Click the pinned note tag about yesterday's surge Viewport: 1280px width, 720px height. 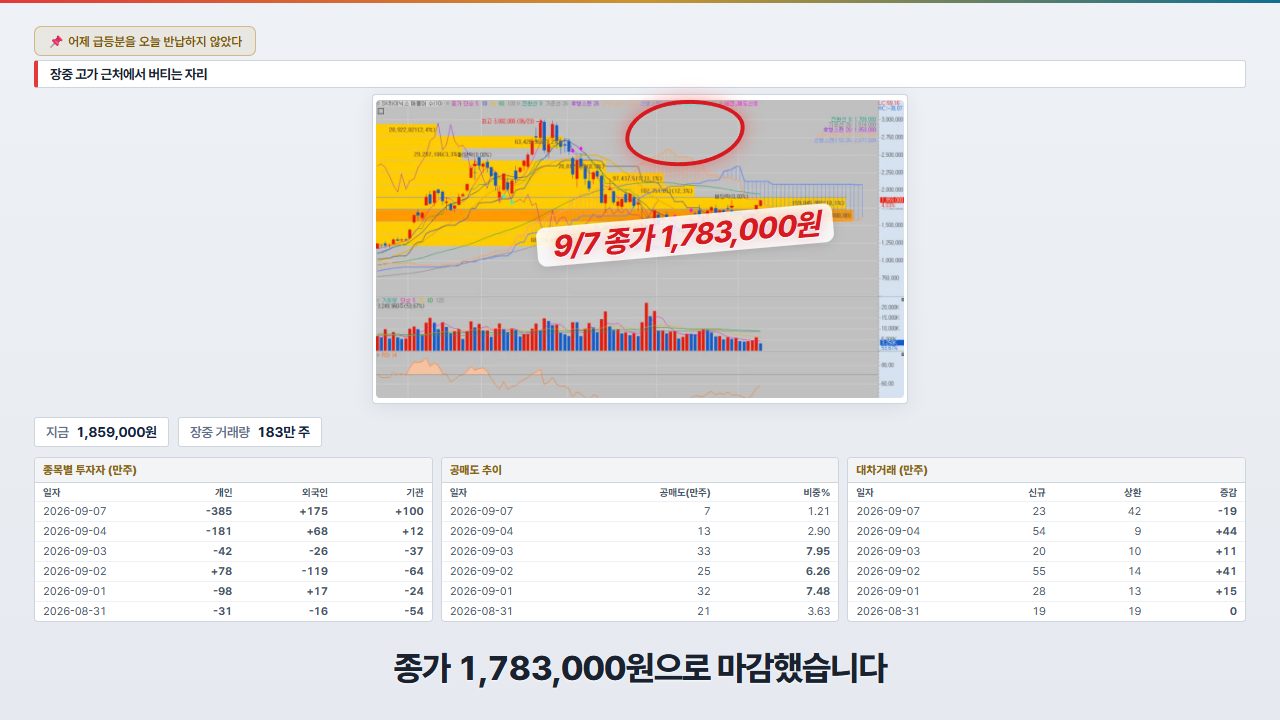(145, 41)
